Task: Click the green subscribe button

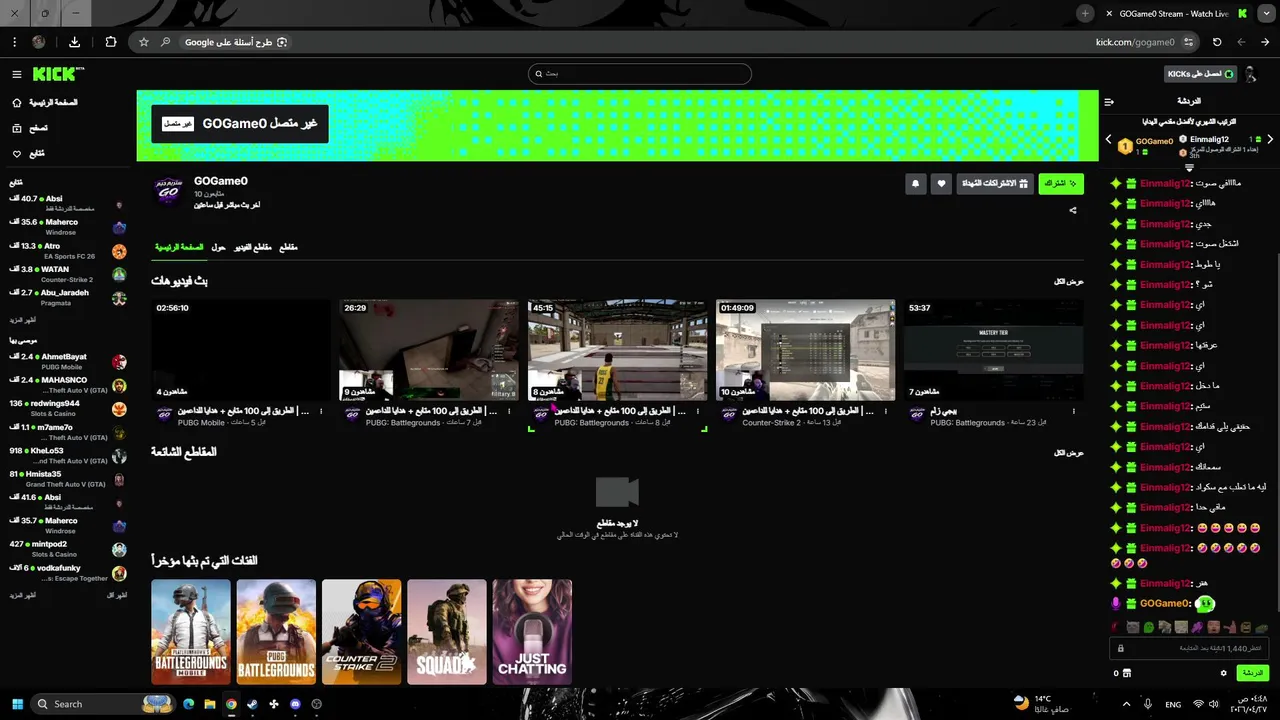Action: (1061, 184)
